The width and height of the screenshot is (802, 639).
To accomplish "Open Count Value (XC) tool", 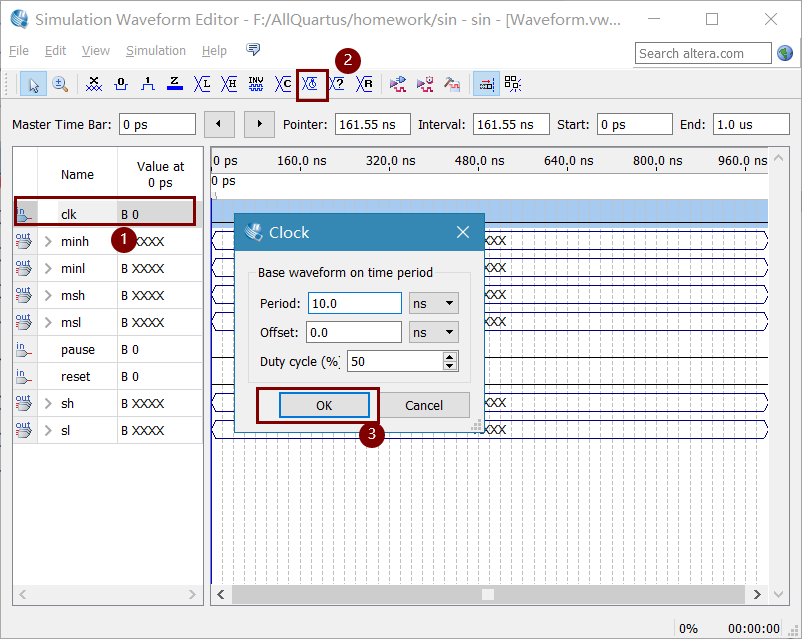I will [283, 84].
